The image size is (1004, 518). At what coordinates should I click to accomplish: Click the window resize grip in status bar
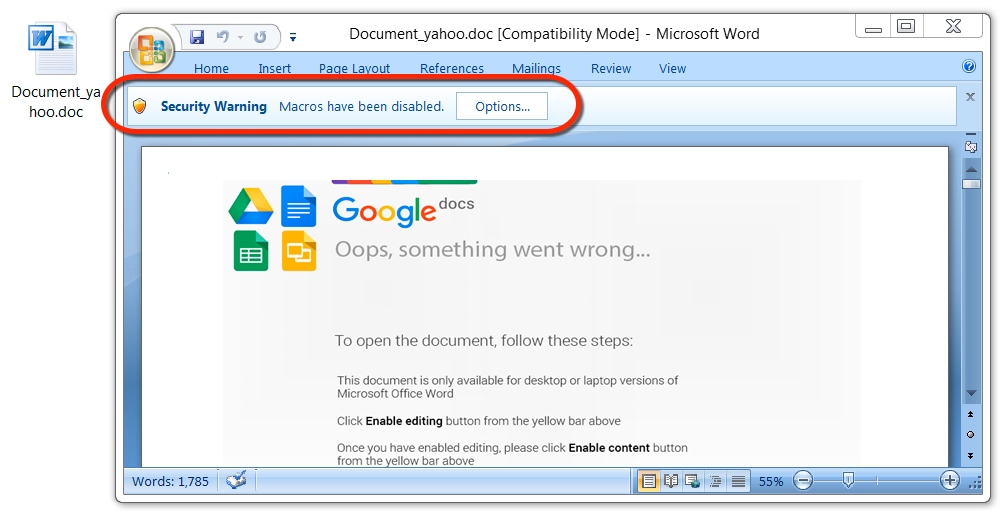point(976,483)
